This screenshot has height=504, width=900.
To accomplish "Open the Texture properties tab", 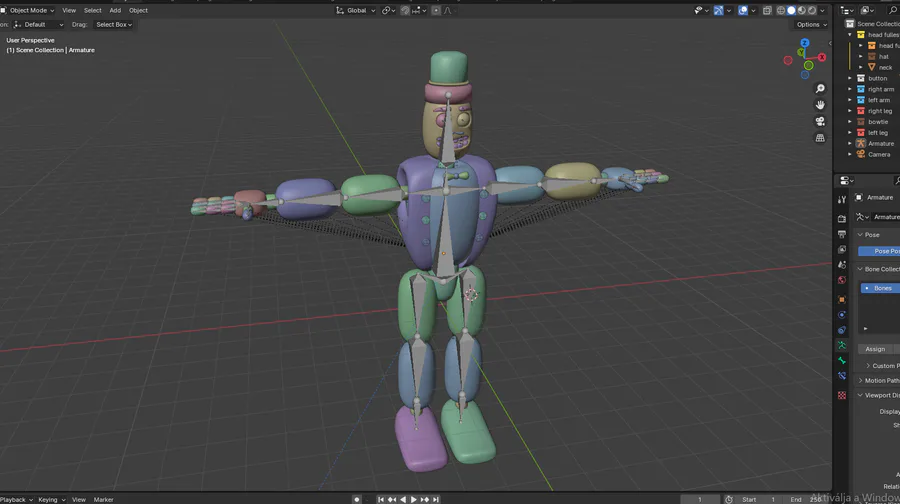I will click(841, 395).
